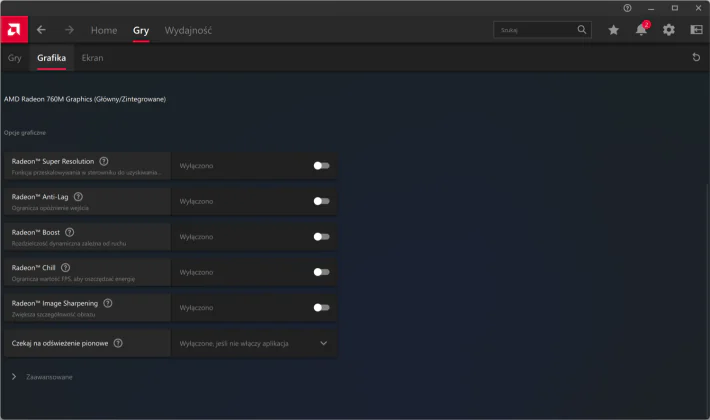Switch to the Wydajność tab

pos(188,30)
